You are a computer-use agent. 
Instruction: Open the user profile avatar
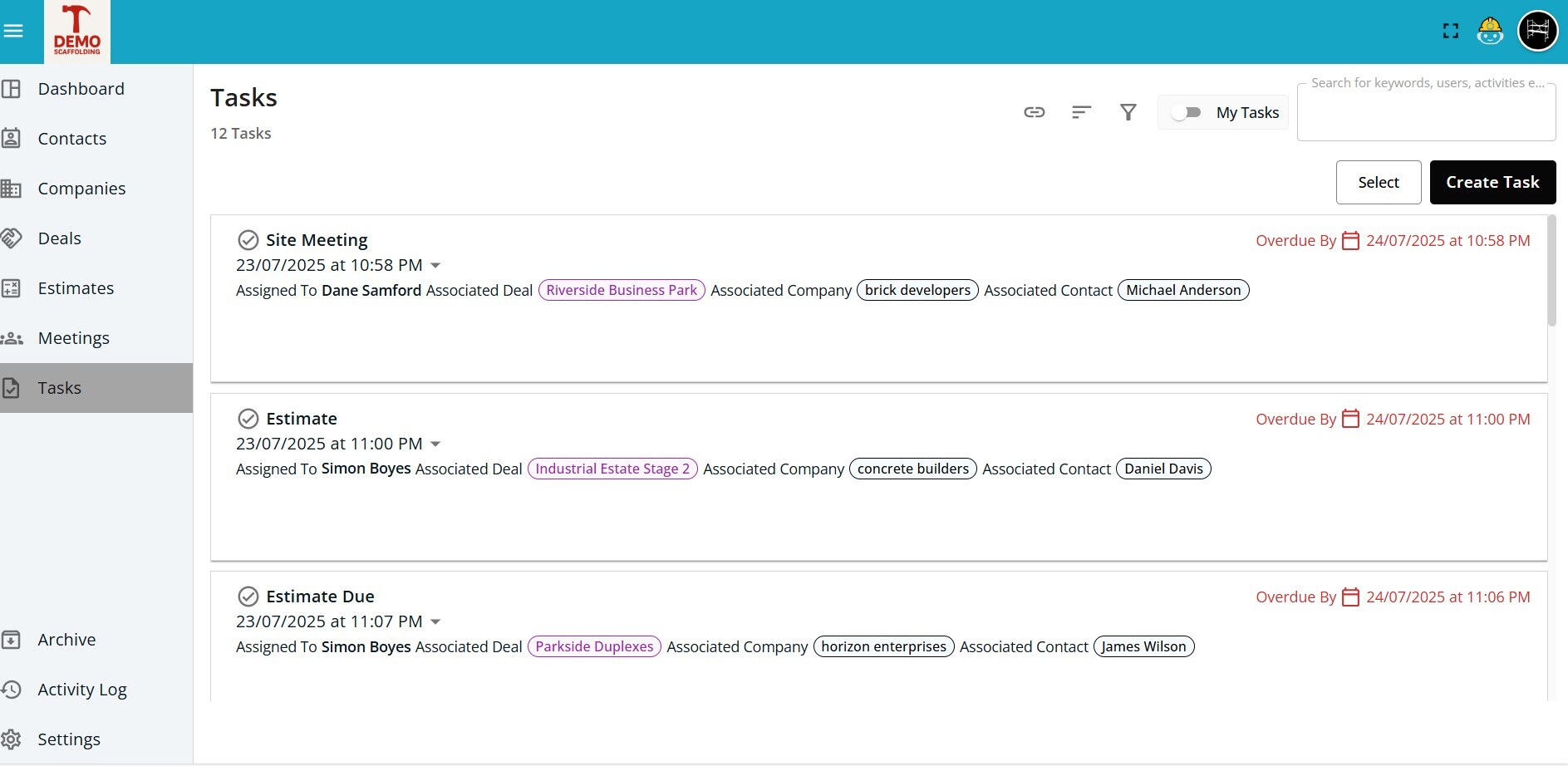coord(1537,32)
